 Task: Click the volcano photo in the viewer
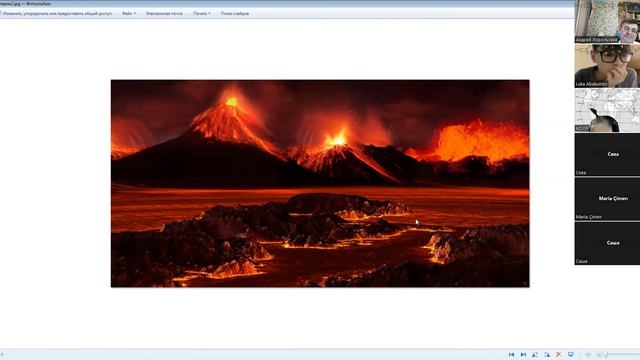pos(320,183)
